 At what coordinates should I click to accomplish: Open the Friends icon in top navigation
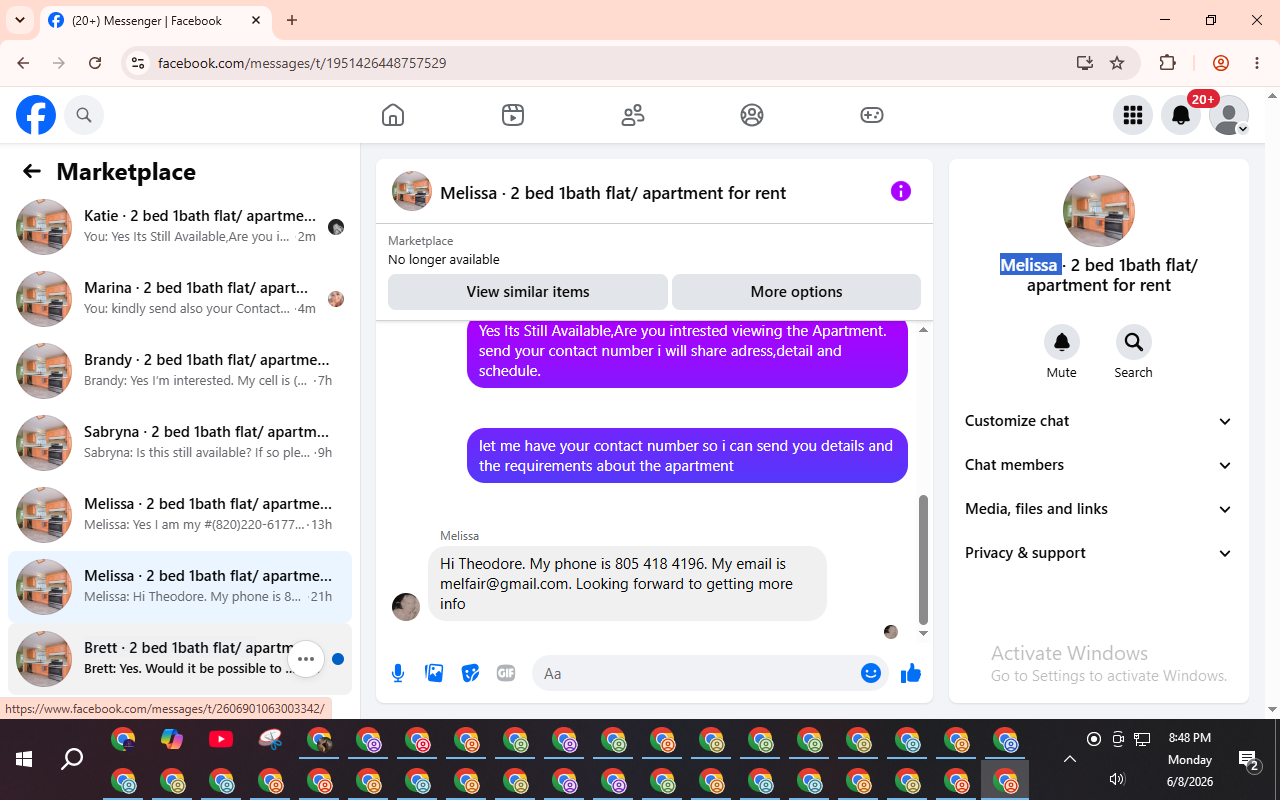633,115
